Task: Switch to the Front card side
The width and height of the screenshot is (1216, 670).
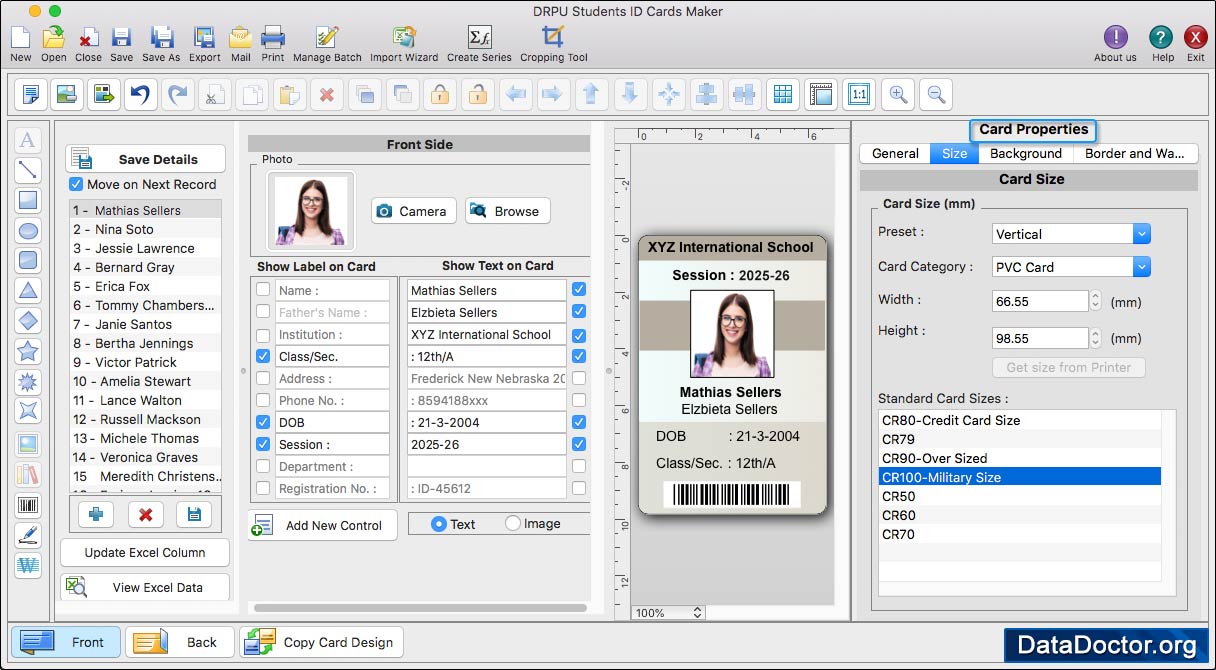Action: (x=66, y=642)
